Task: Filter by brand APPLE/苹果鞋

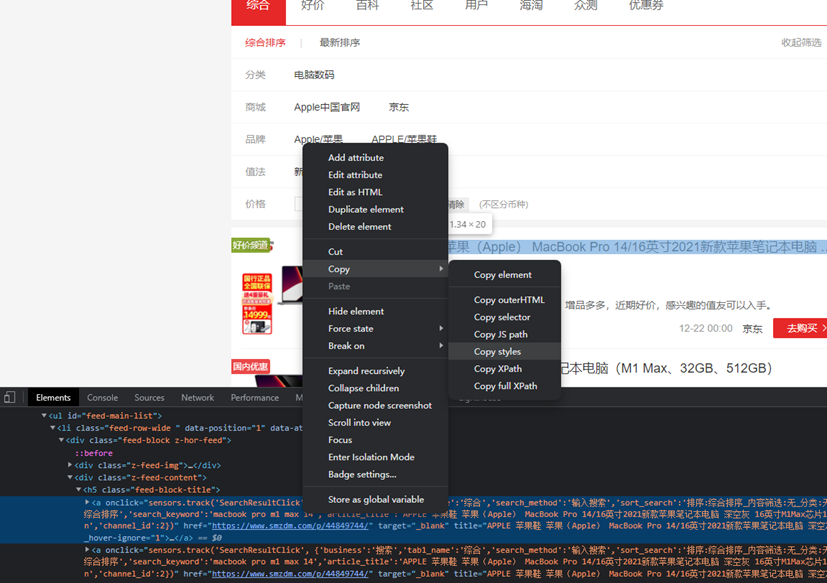Action: [x=404, y=139]
